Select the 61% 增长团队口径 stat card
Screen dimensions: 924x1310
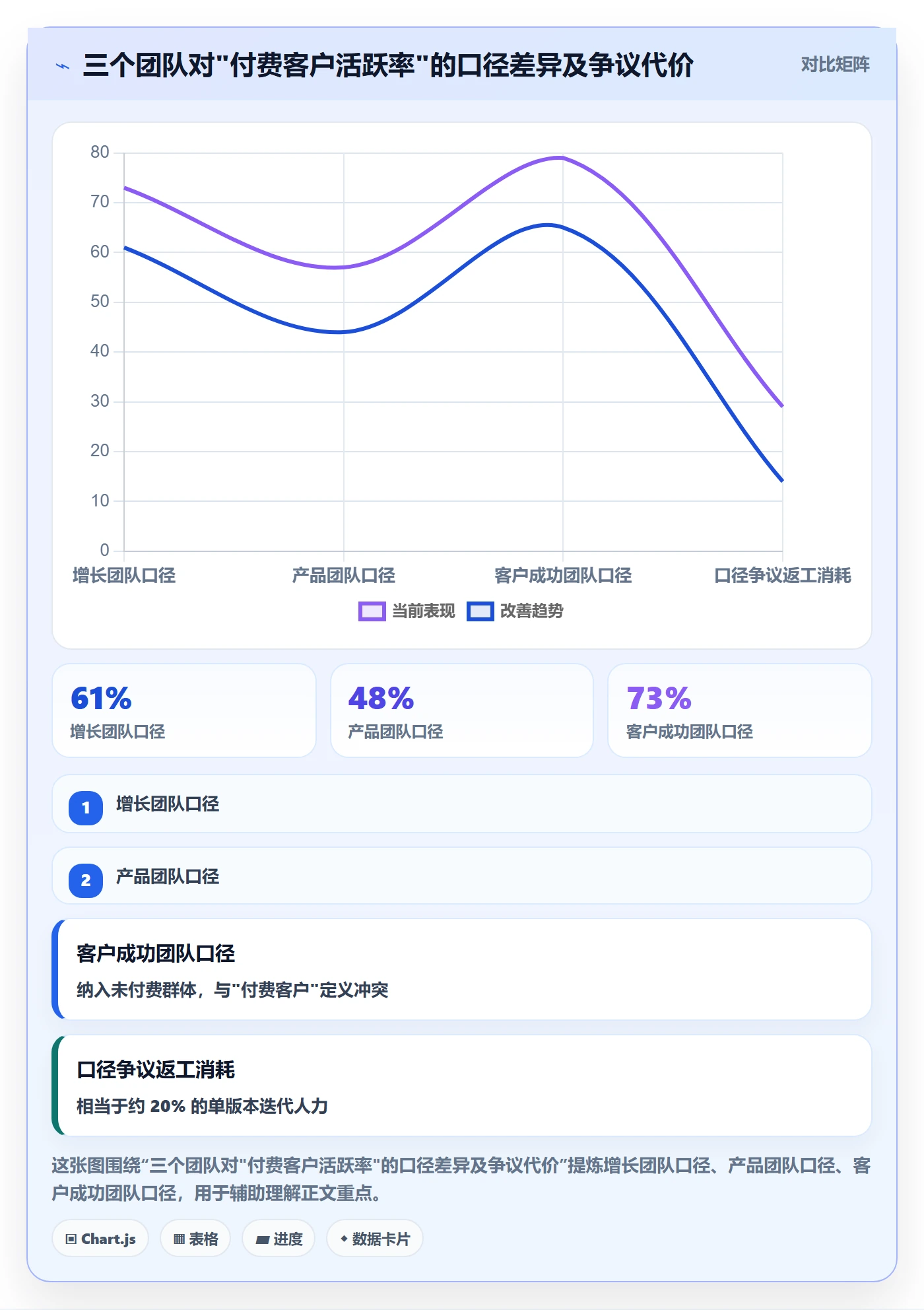tap(184, 710)
